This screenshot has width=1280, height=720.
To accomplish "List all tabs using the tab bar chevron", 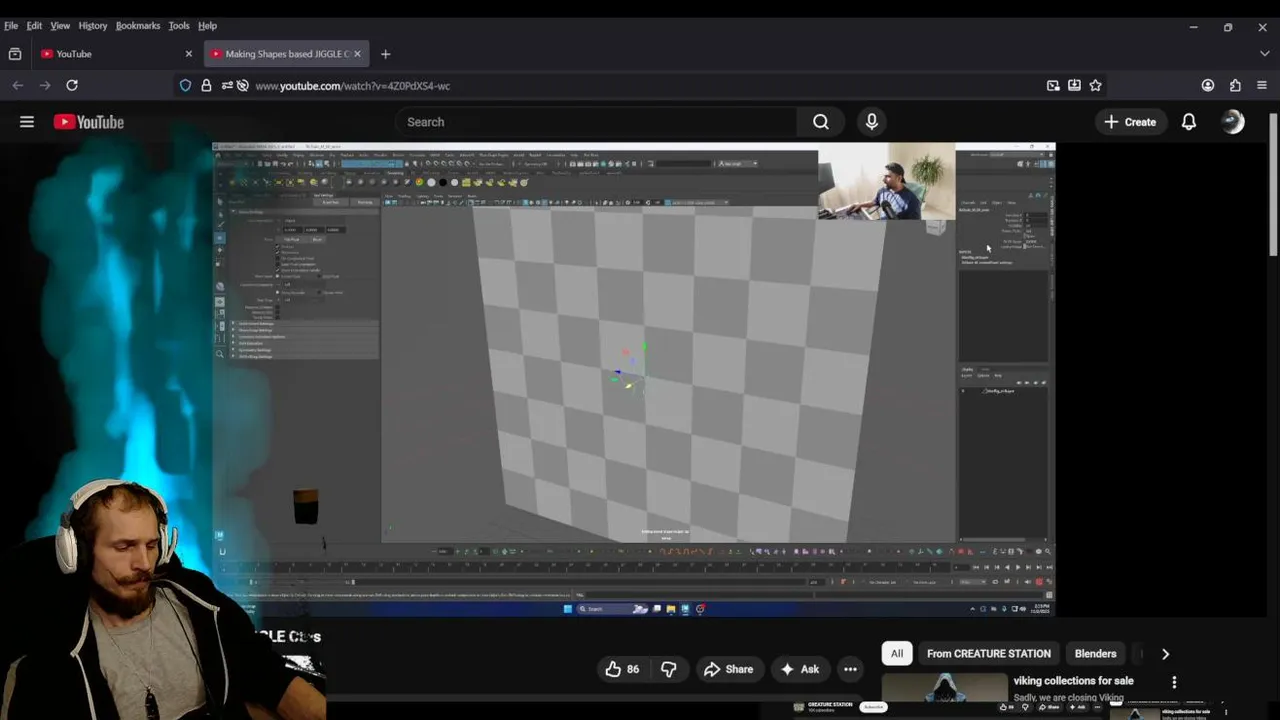I will coord(1263,54).
